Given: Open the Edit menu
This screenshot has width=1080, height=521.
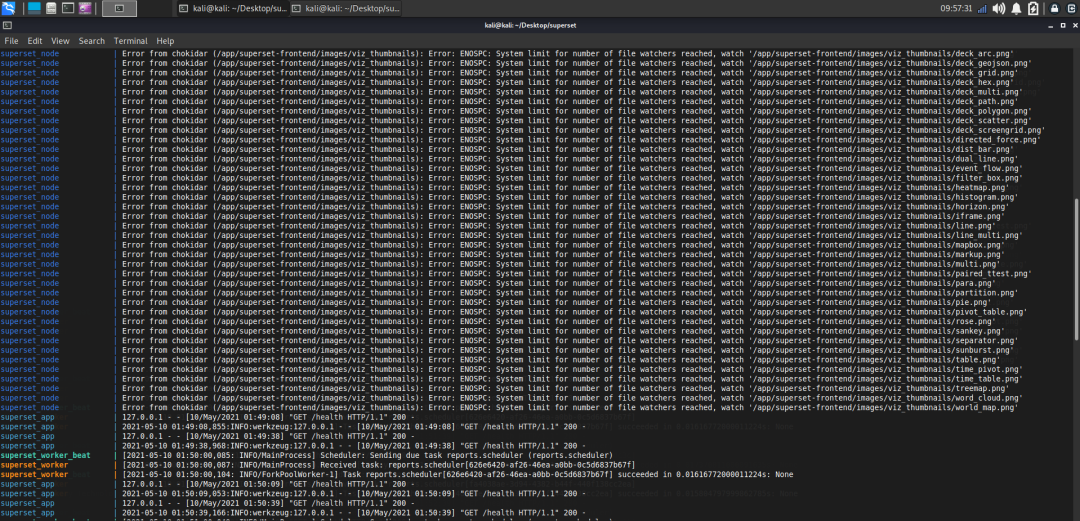Looking at the screenshot, I should (34, 41).
